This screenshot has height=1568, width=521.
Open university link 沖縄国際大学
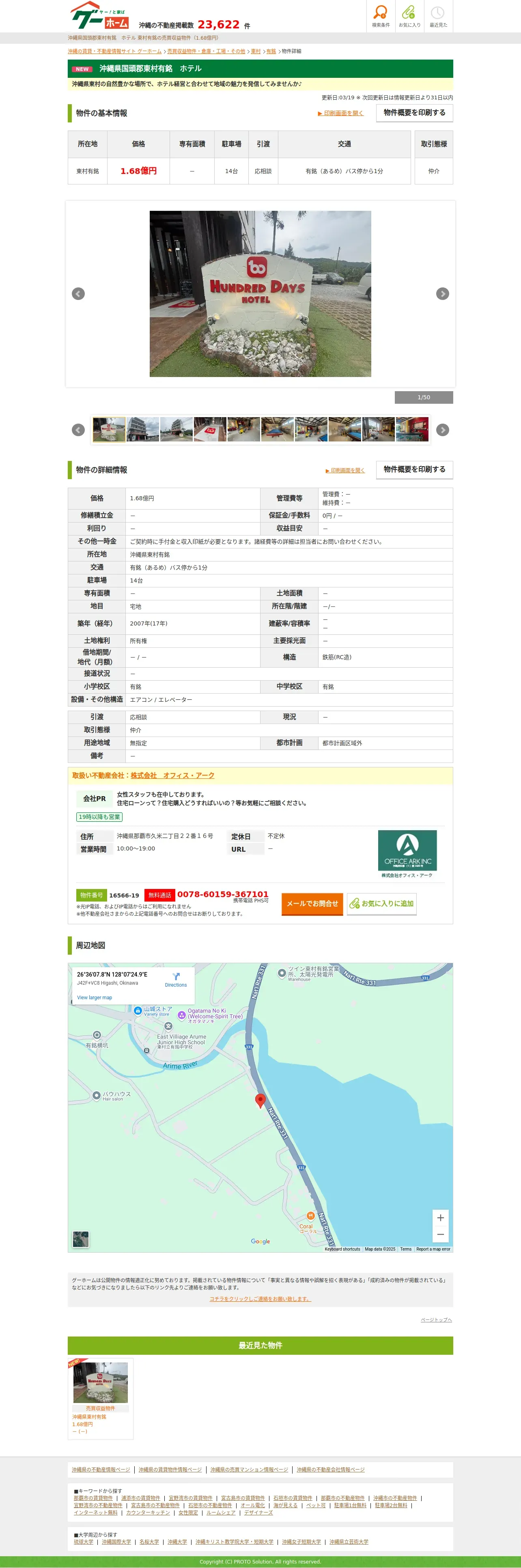(116, 1542)
